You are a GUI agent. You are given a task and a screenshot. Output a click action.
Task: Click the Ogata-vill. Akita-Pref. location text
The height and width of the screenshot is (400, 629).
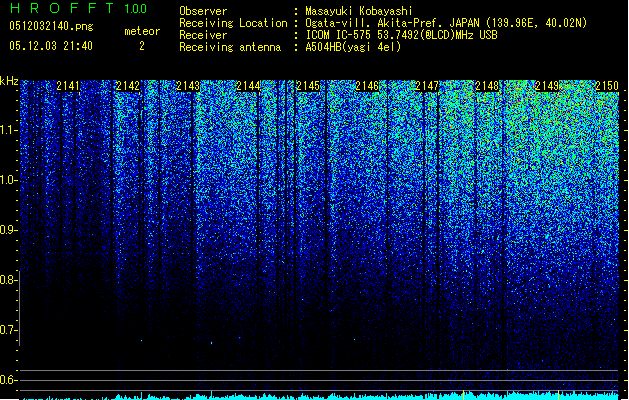(x=446, y=23)
